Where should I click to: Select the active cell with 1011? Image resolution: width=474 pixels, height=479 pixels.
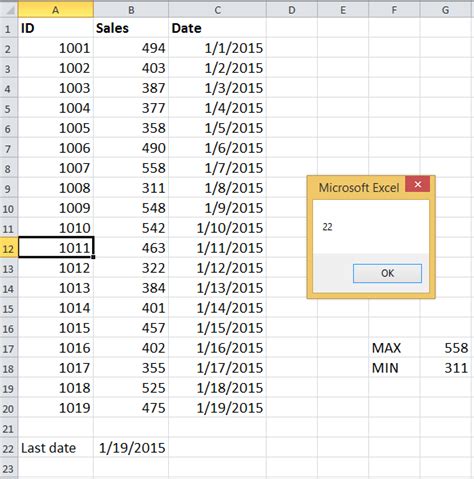56,248
